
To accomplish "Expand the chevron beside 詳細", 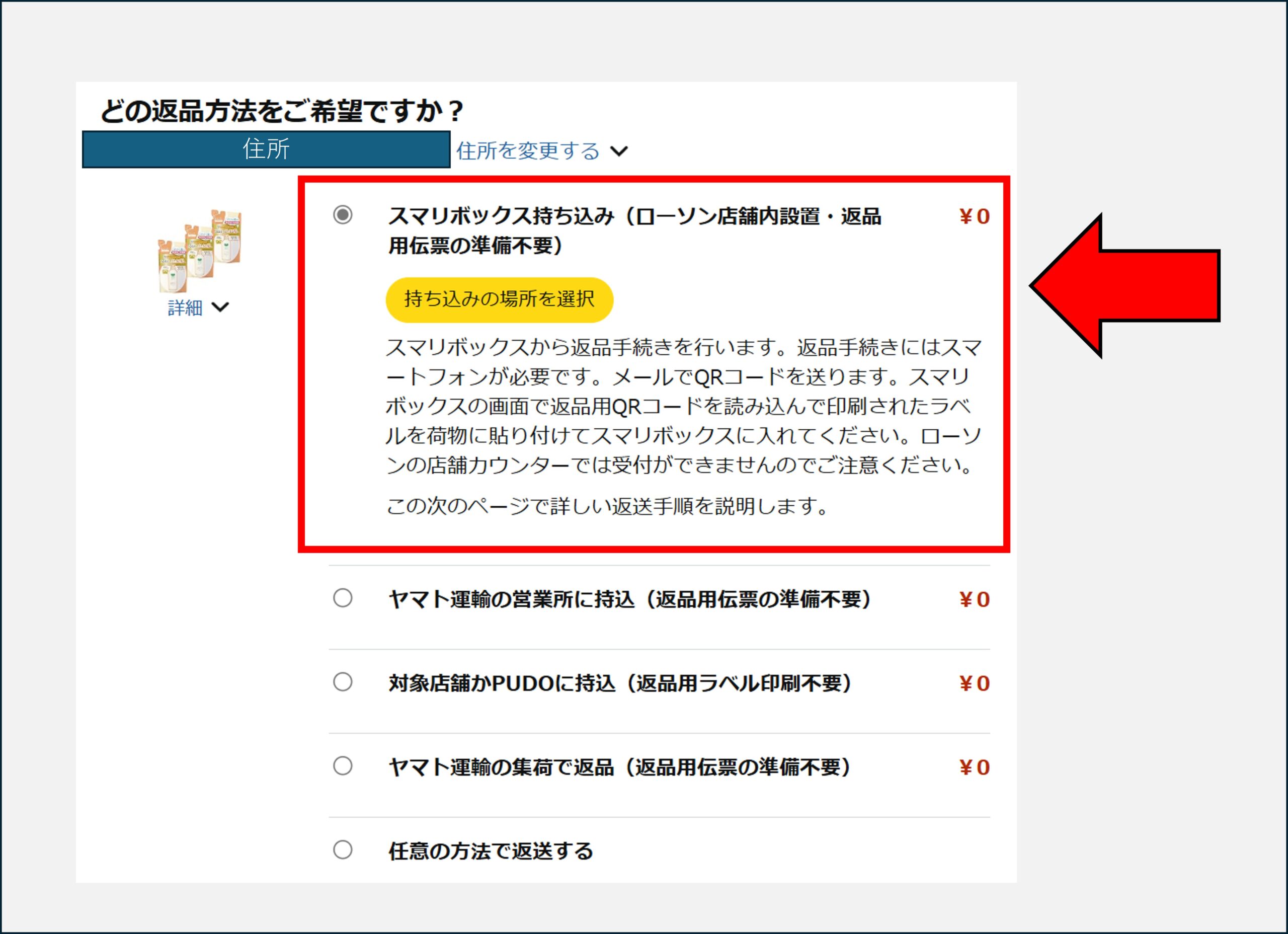I will (220, 307).
